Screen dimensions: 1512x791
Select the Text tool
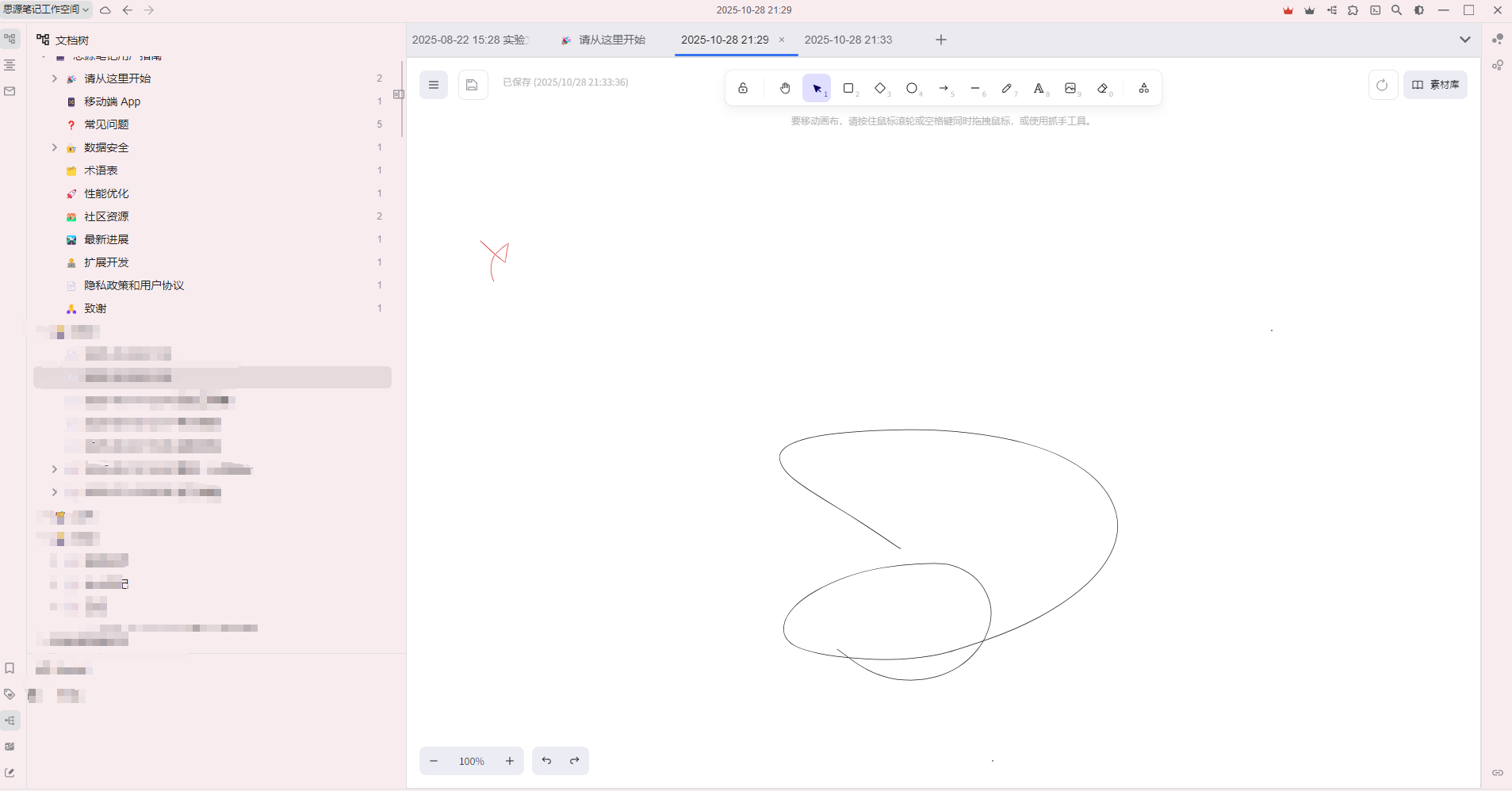pos(1039,88)
